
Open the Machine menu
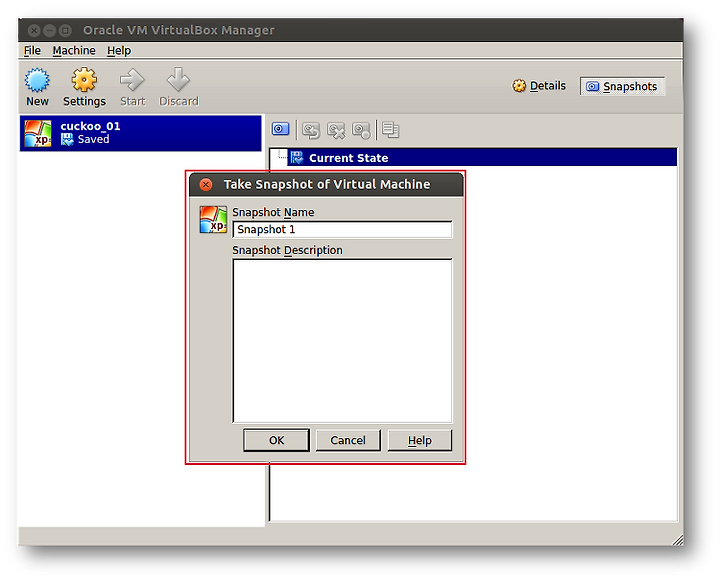pyautogui.click(x=74, y=51)
